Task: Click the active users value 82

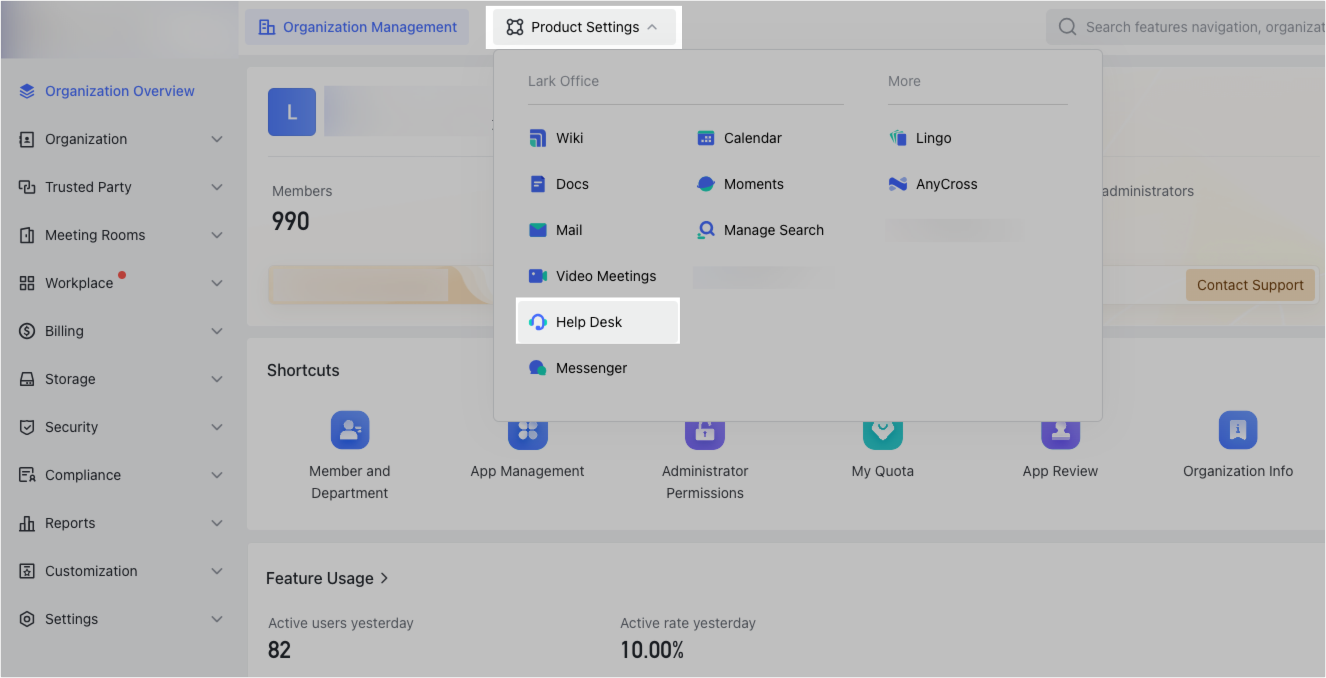Action: point(279,650)
